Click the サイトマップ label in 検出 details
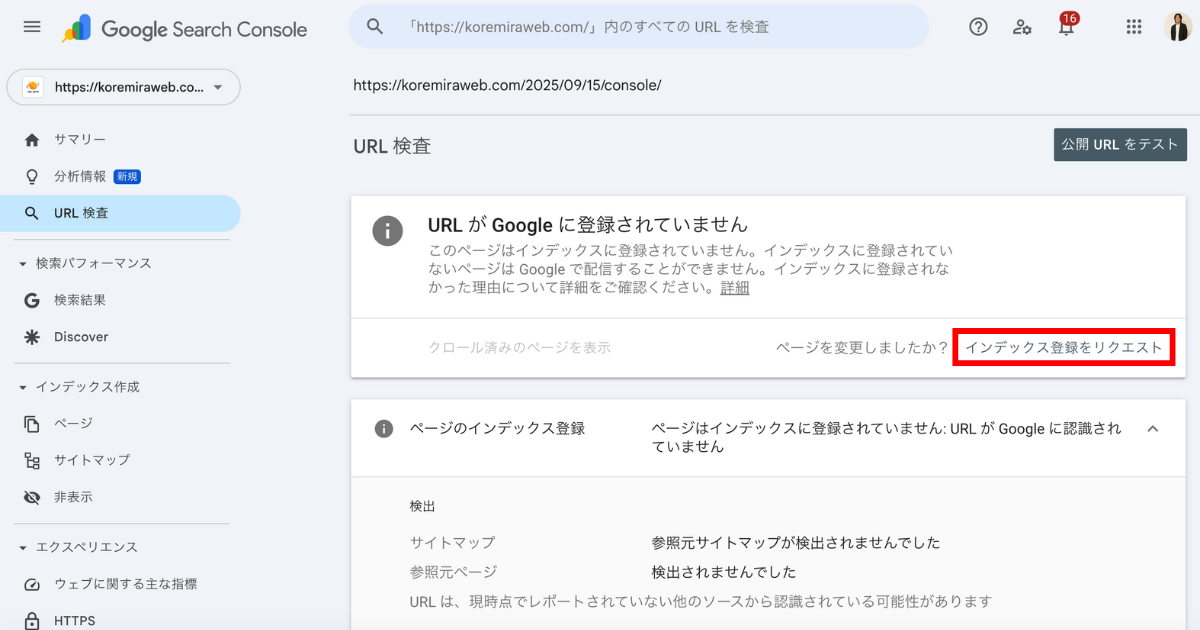The image size is (1200, 630). [x=452, y=543]
